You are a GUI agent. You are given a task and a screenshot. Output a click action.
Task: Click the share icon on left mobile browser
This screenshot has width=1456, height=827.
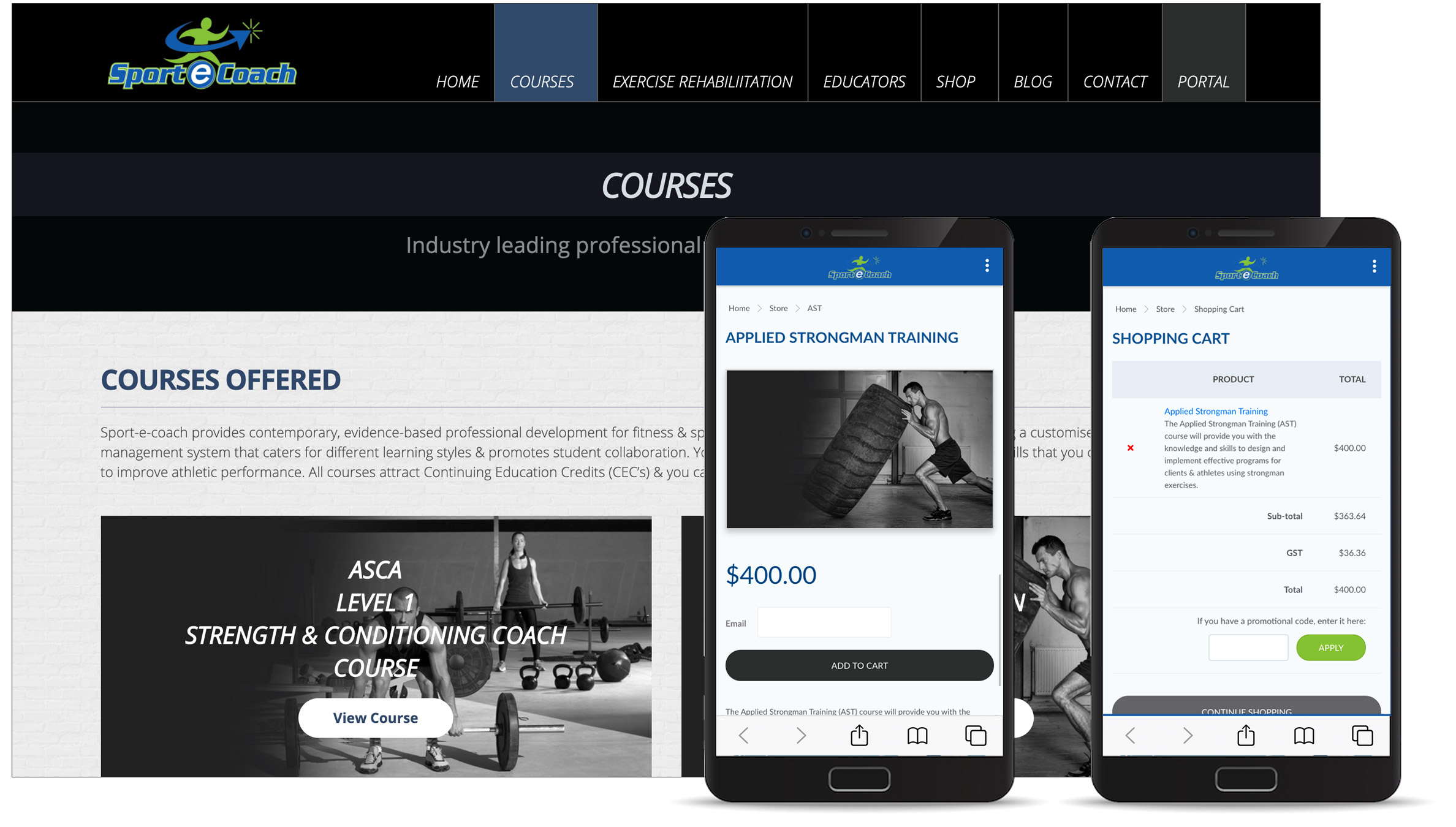coord(857,736)
